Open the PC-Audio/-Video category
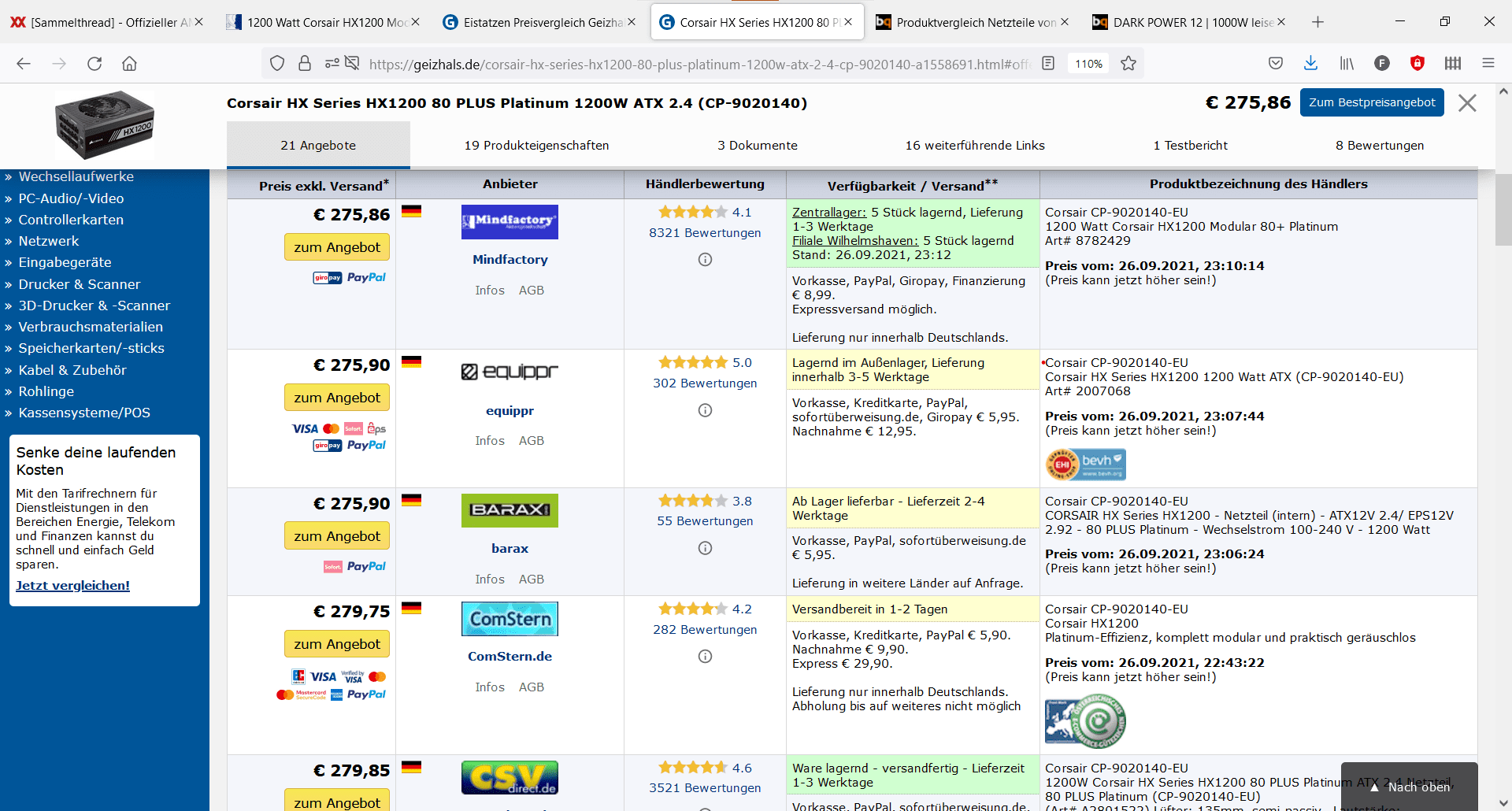1512x811 pixels. pos(71,198)
